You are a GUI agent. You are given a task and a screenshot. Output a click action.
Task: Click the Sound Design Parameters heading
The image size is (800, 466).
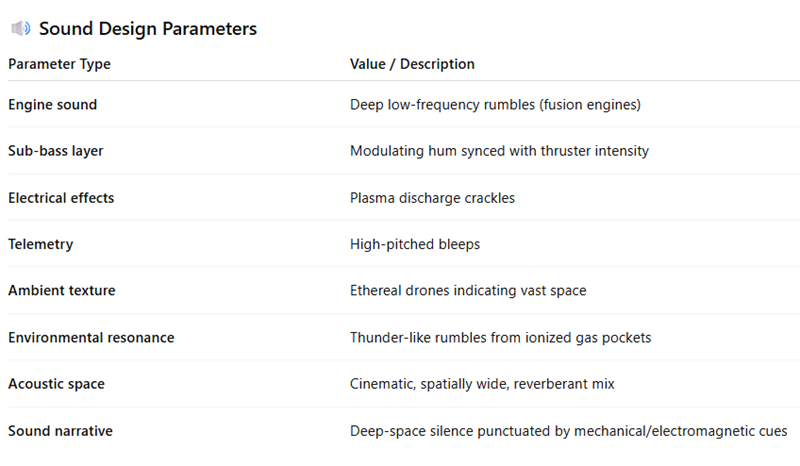pos(147,29)
